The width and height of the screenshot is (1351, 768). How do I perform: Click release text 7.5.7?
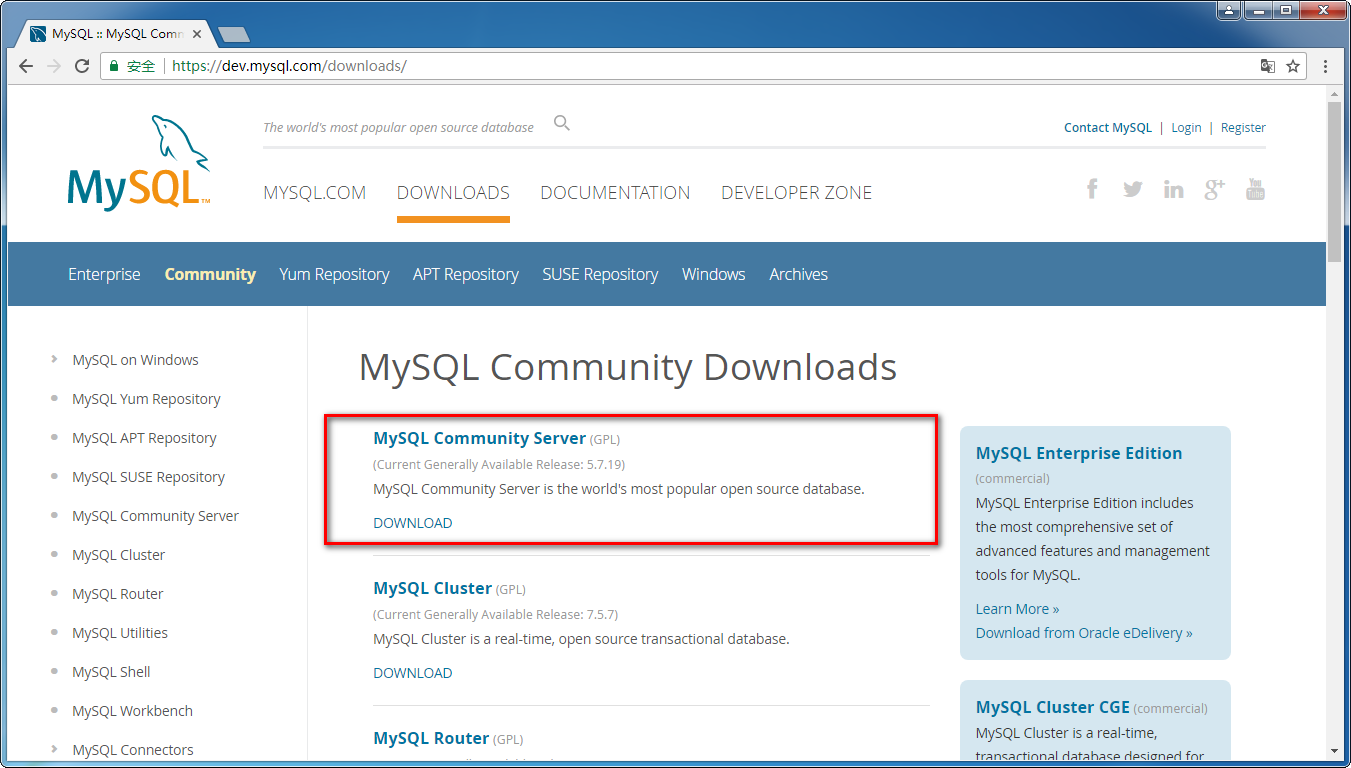tap(598, 614)
